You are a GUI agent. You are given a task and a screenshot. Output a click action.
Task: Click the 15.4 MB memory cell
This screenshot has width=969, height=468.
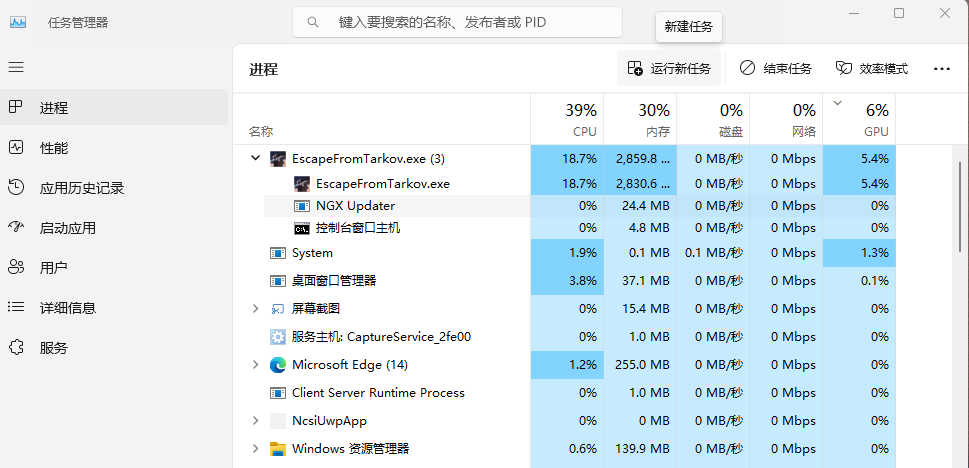point(640,308)
